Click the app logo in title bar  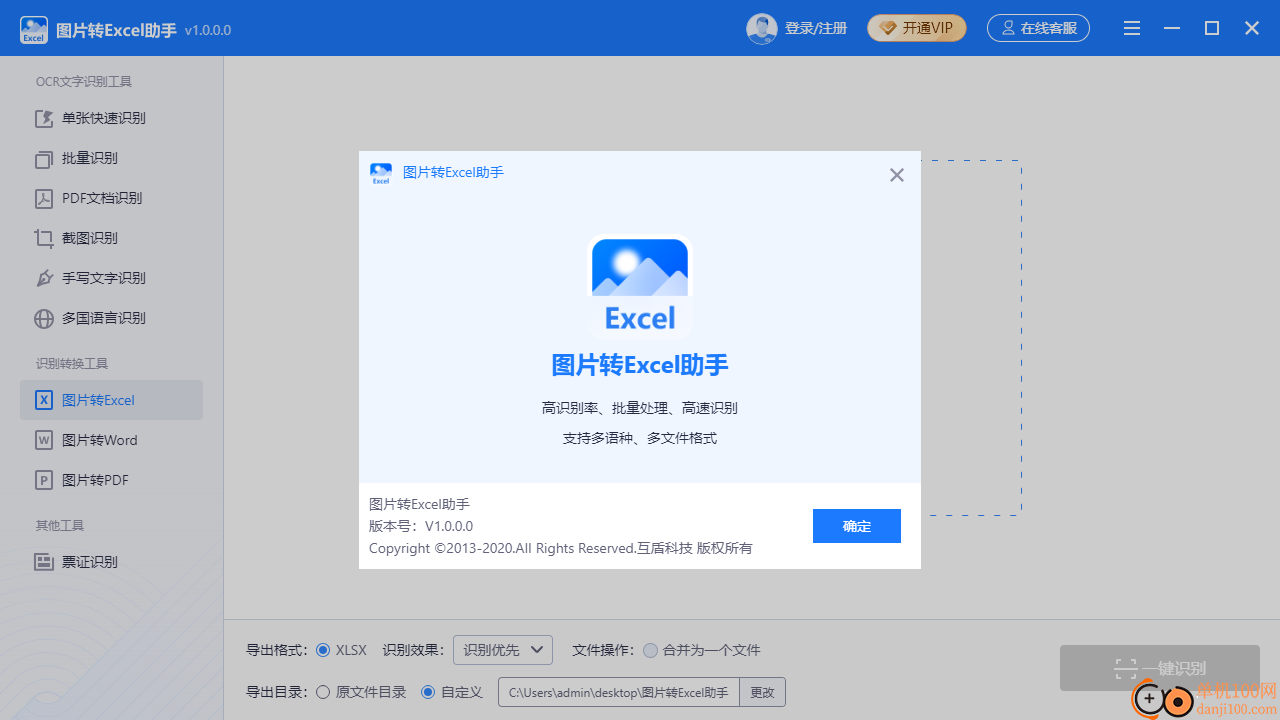(34, 29)
